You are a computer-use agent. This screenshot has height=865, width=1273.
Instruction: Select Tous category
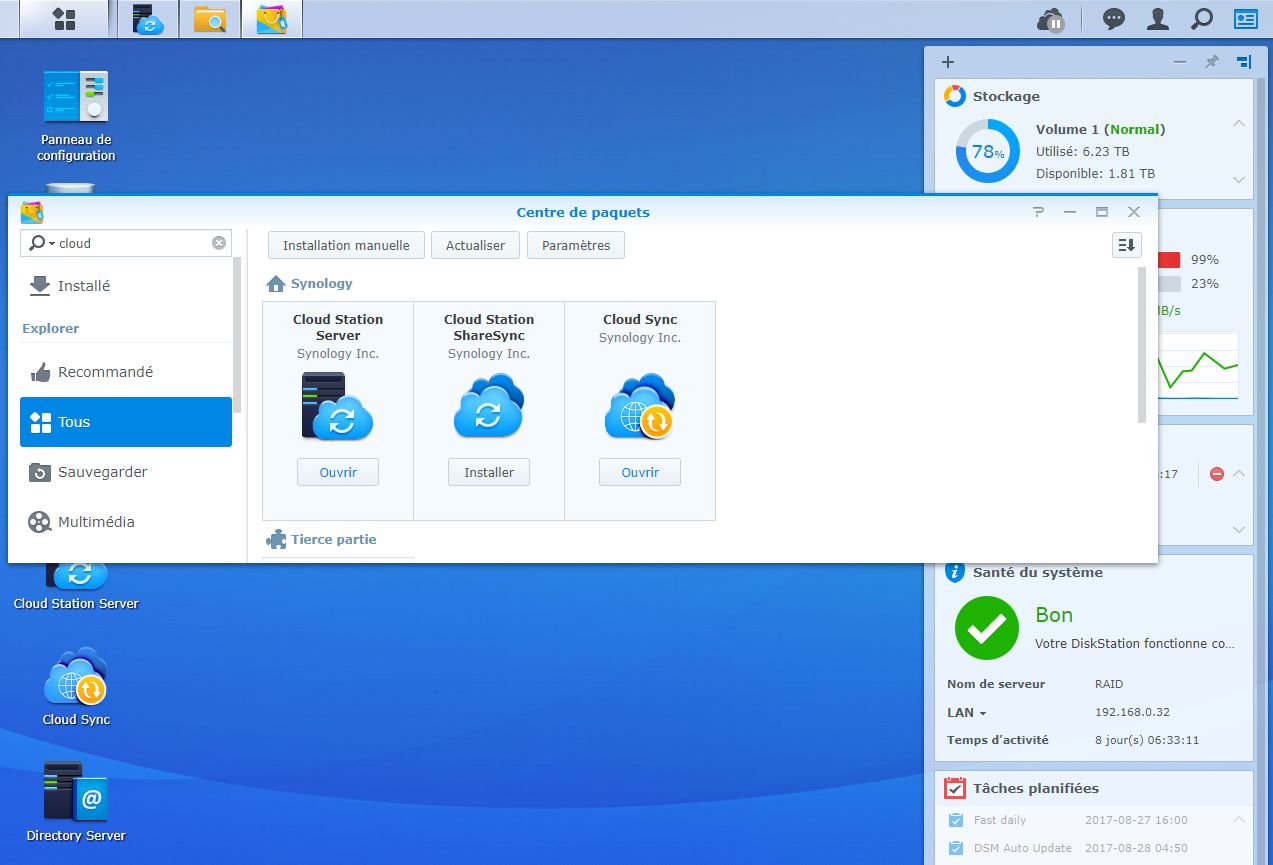pyautogui.click(x=126, y=422)
